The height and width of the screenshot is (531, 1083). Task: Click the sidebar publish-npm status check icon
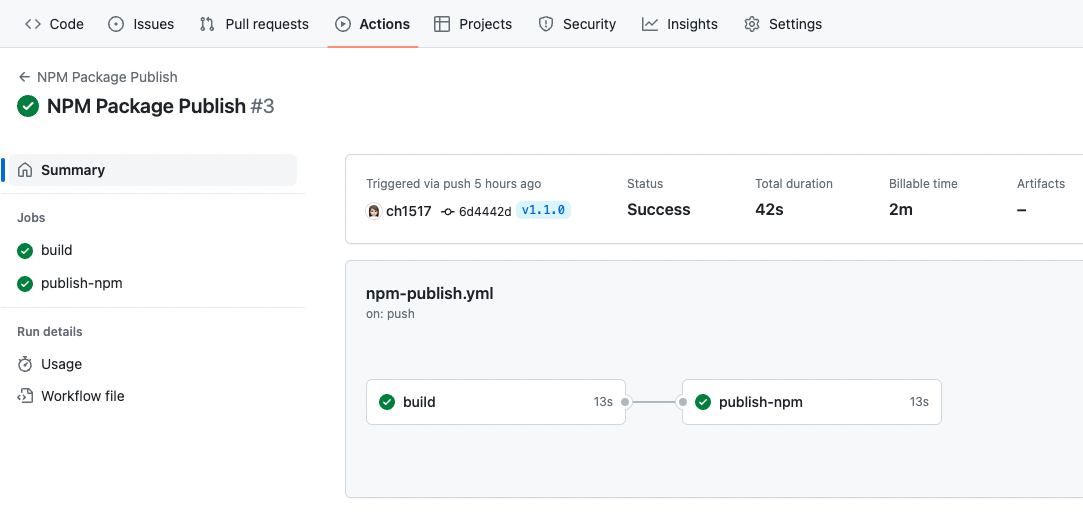[x=25, y=284]
